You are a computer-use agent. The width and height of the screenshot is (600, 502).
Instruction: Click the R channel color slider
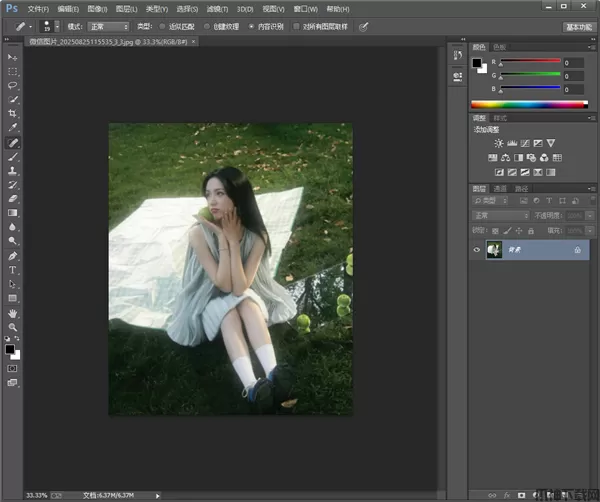coord(528,62)
